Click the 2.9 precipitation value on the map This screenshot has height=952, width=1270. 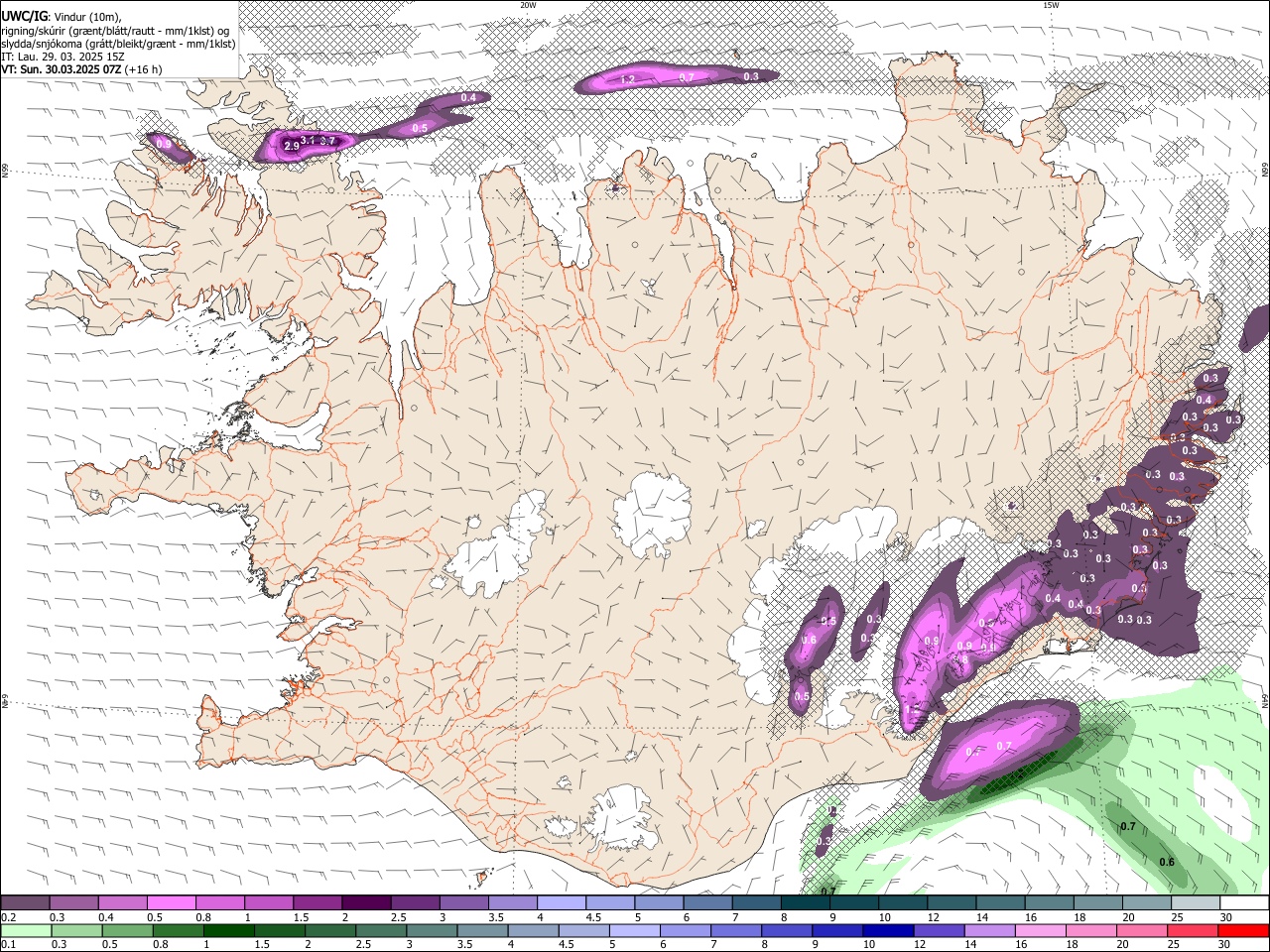(x=291, y=146)
